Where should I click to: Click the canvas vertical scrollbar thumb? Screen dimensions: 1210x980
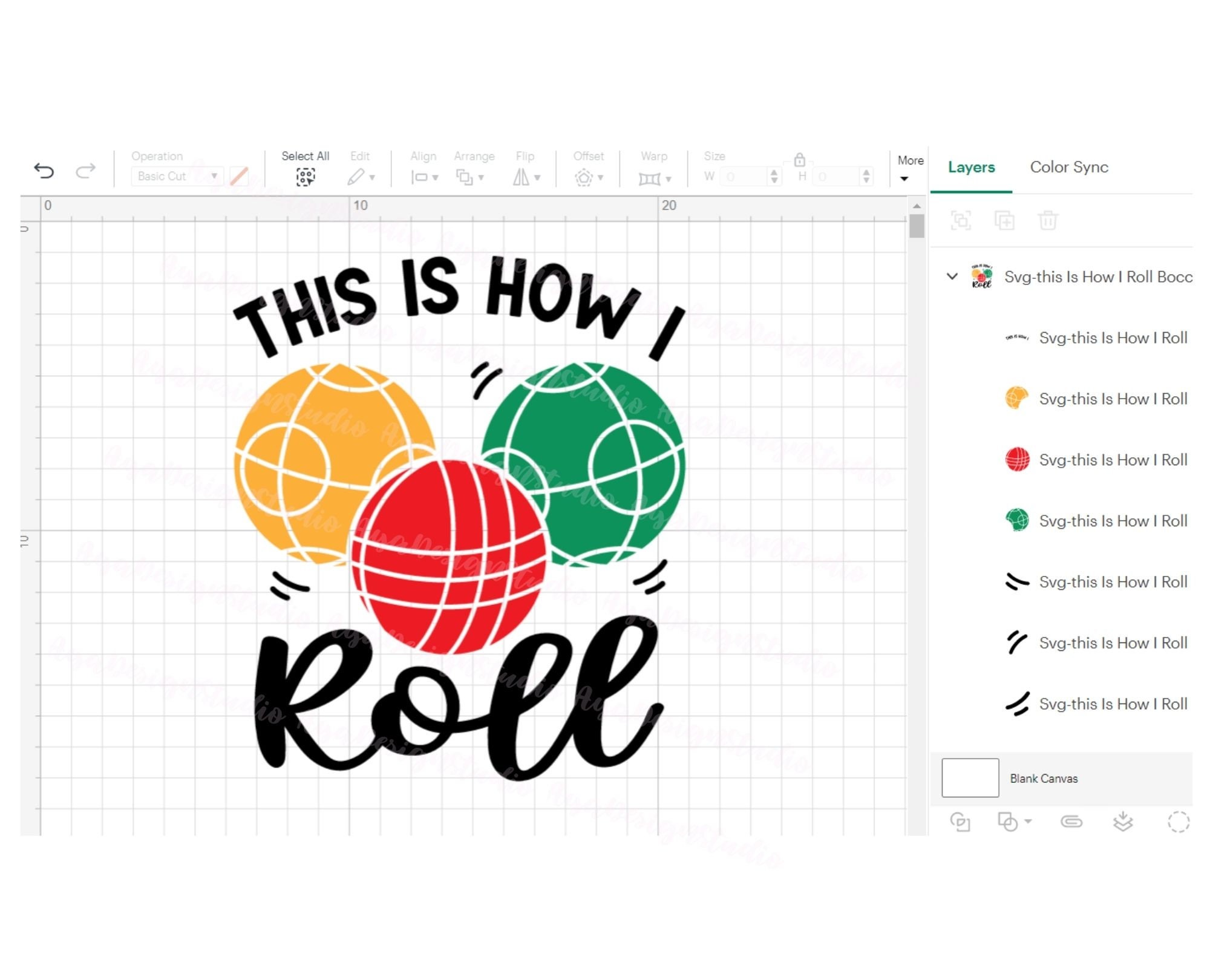pos(917,226)
